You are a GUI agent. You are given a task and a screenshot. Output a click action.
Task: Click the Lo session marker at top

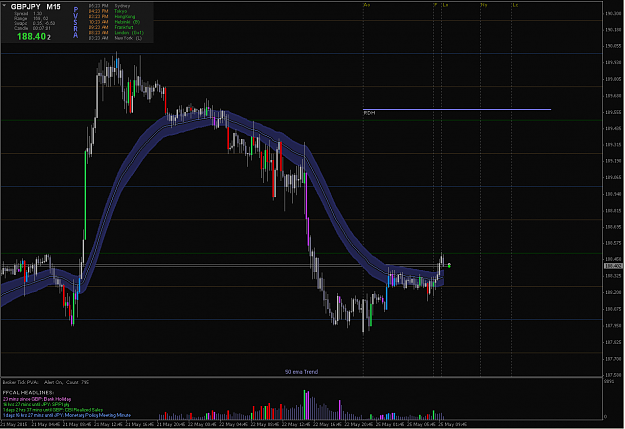pos(445,5)
